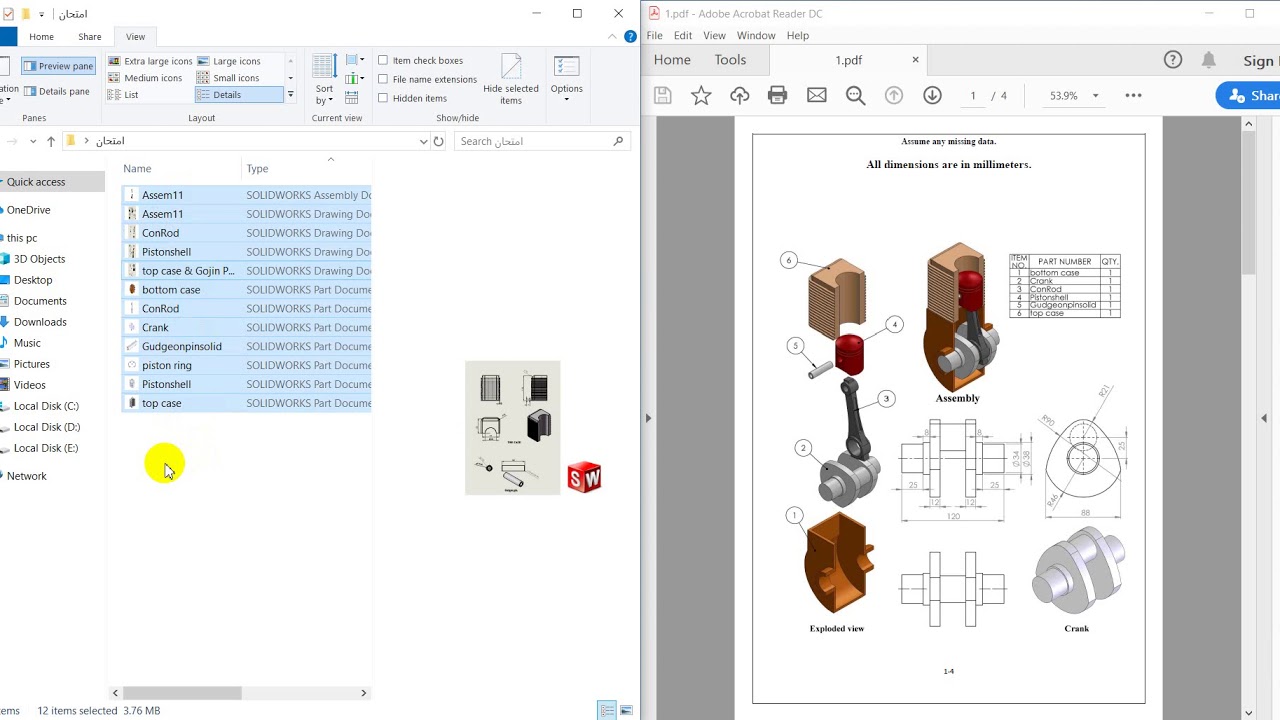Open the Options dropdown arrow

point(566,101)
